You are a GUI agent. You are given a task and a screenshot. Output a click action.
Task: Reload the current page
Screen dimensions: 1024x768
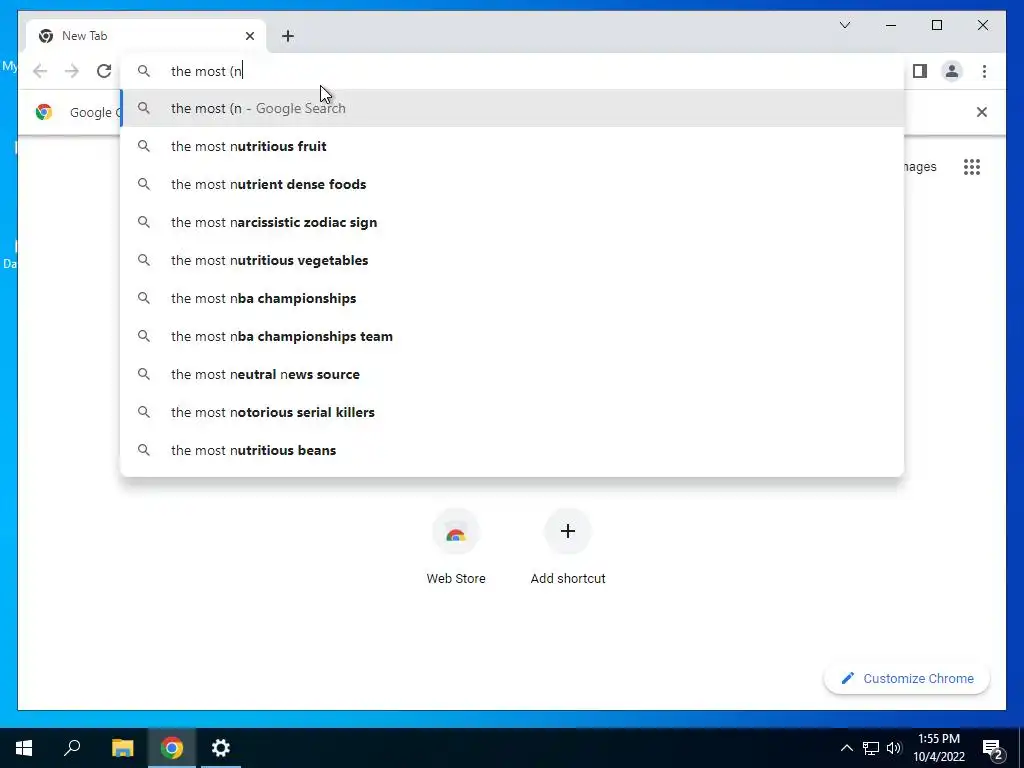(104, 71)
